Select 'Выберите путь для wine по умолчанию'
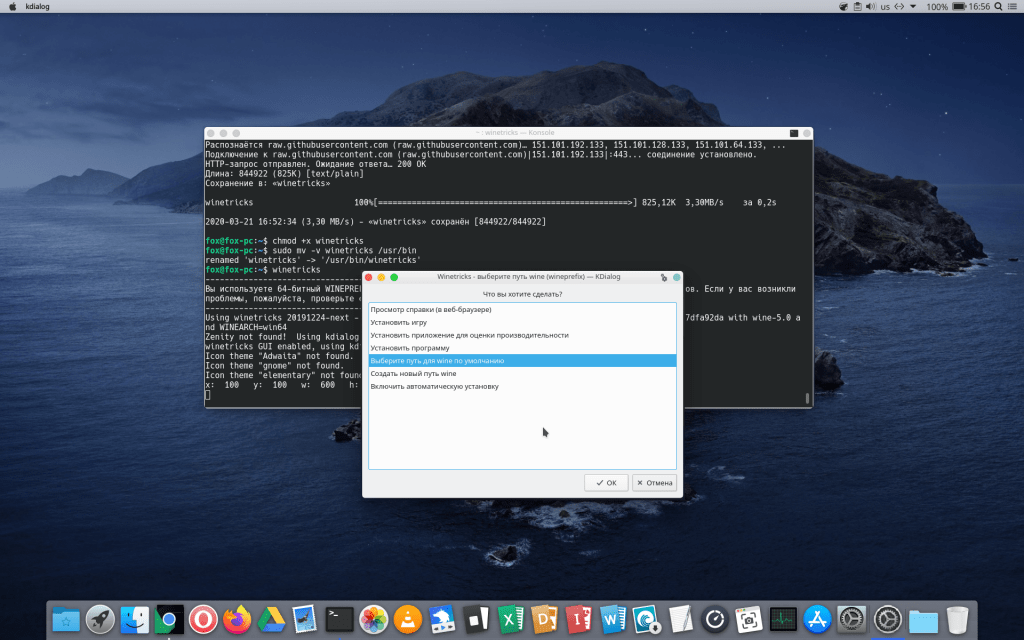 tap(522, 360)
